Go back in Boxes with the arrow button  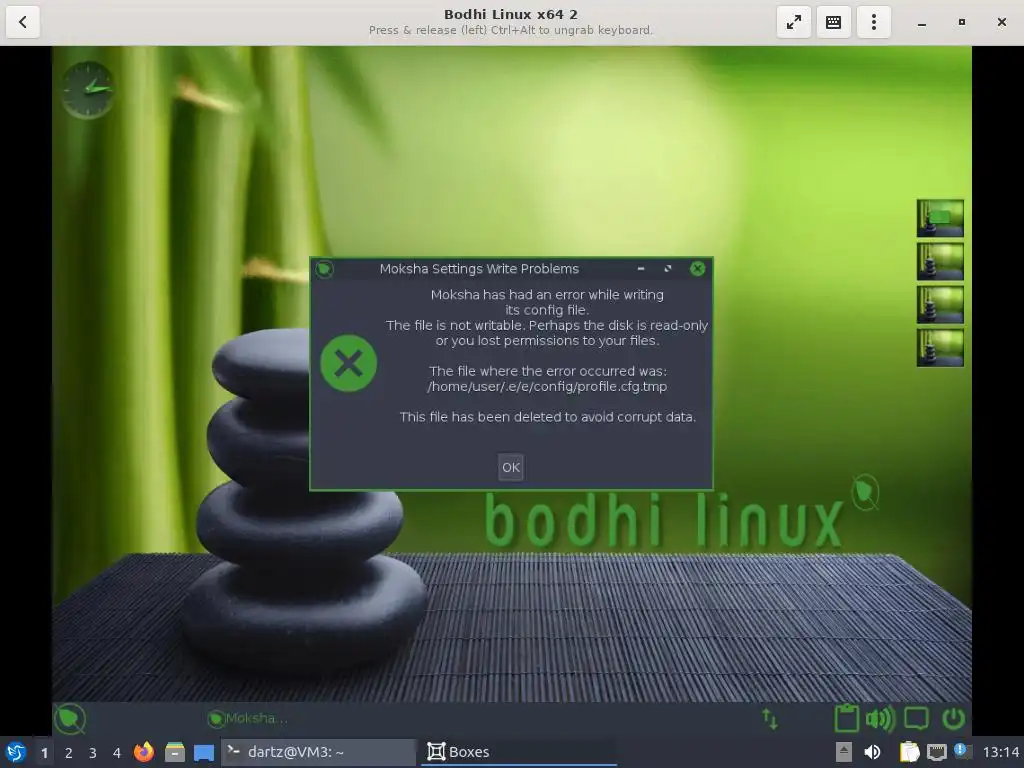coord(23,22)
